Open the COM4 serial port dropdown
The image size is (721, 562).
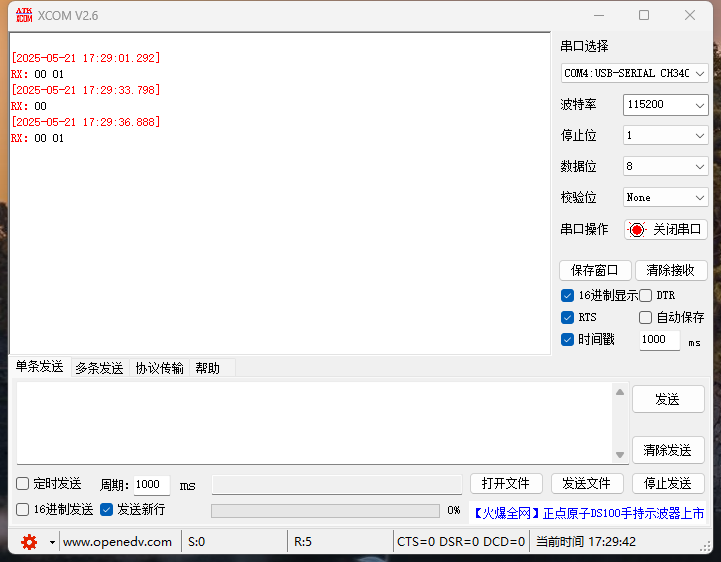[x=634, y=73]
